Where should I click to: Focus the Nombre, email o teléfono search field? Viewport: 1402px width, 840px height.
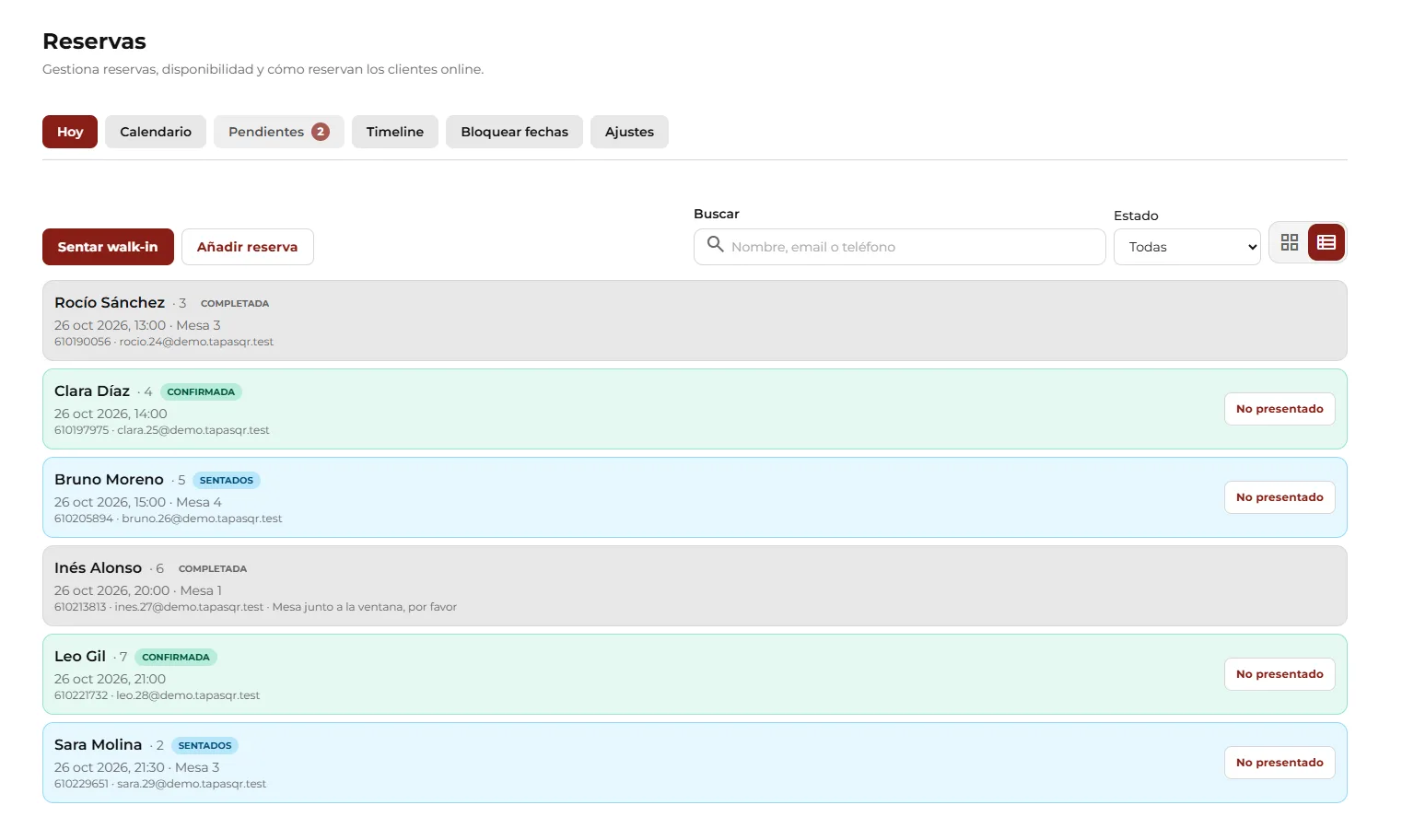pyautogui.click(x=899, y=247)
